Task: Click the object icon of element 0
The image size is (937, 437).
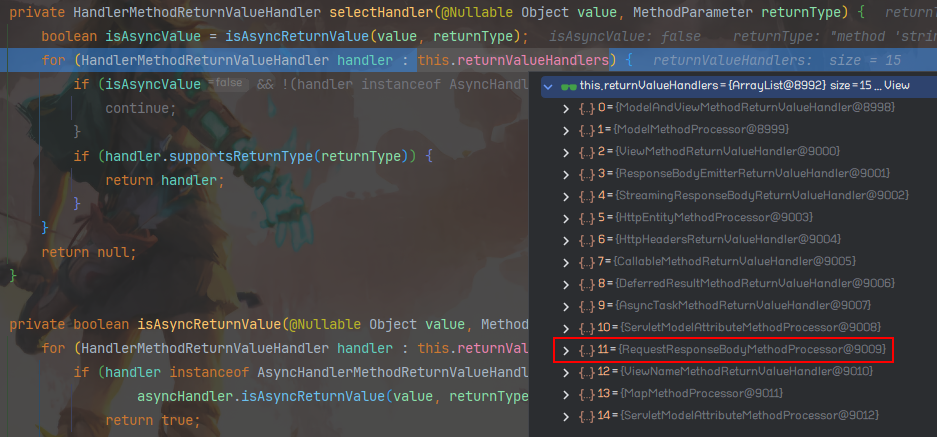Action: pos(586,108)
